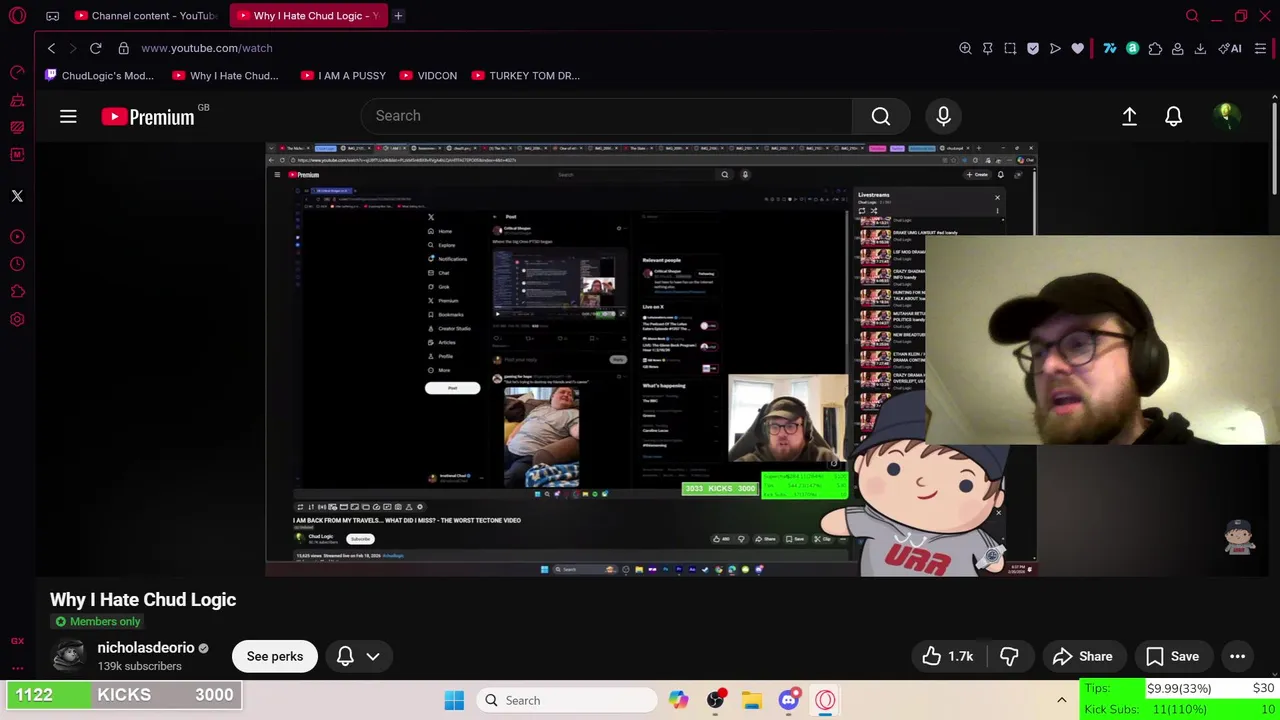Open History clock in sidebar
The width and height of the screenshot is (1280, 720).
tap(17, 264)
